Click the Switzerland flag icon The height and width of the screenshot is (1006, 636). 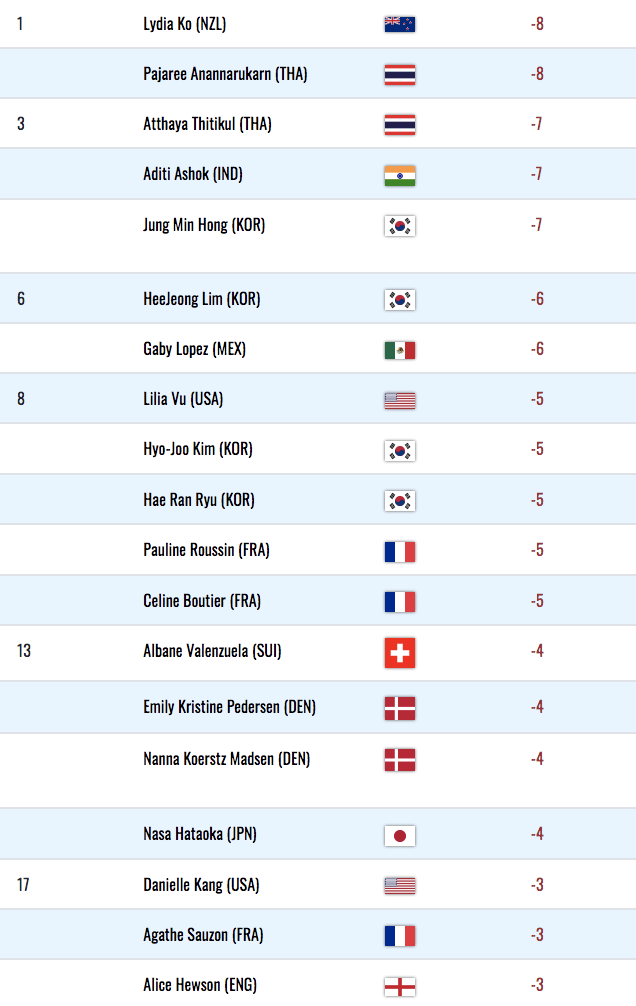tap(400, 652)
